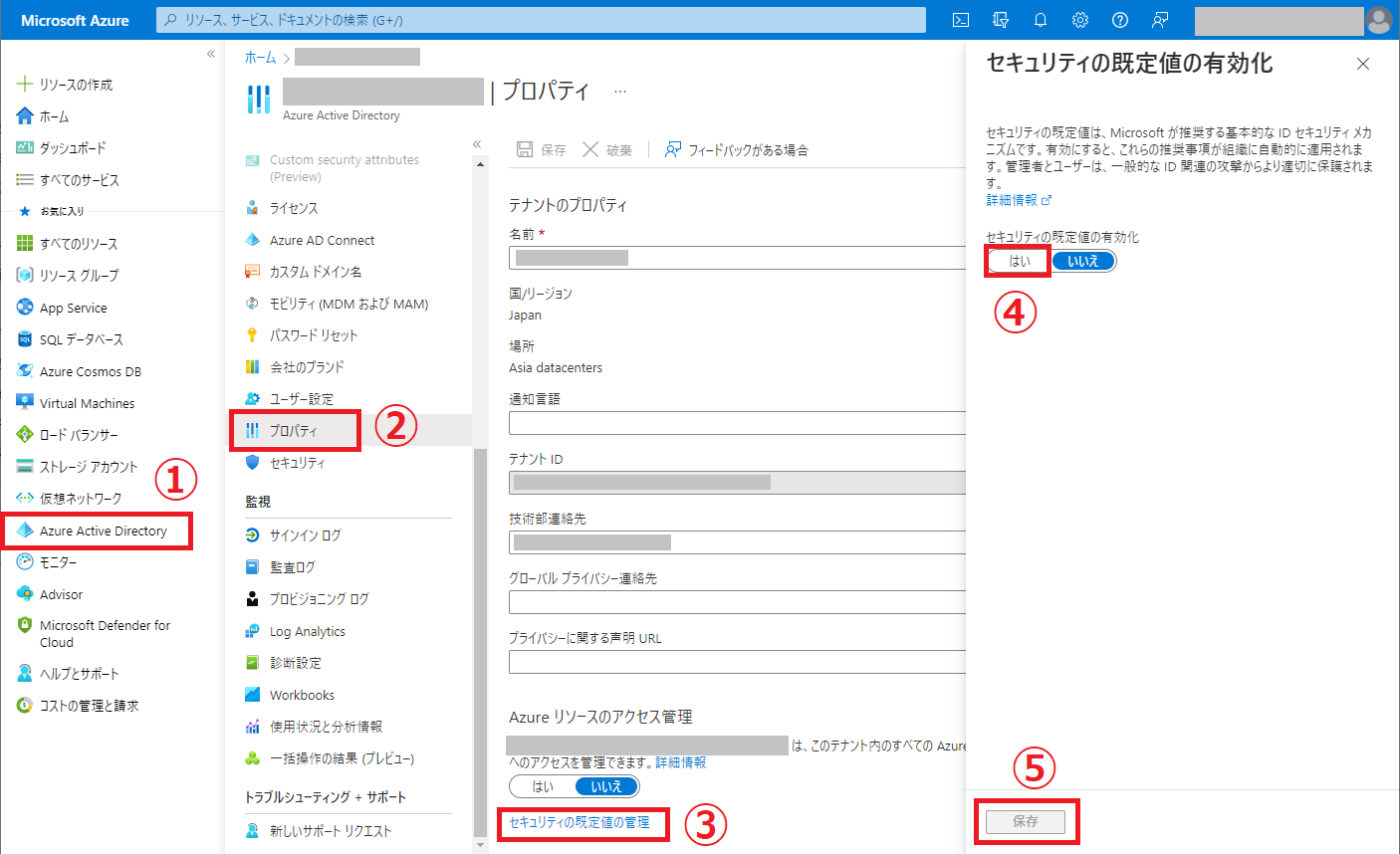Collapse the favorites sidebar with the chevron
1400x854 pixels.
coord(210,54)
